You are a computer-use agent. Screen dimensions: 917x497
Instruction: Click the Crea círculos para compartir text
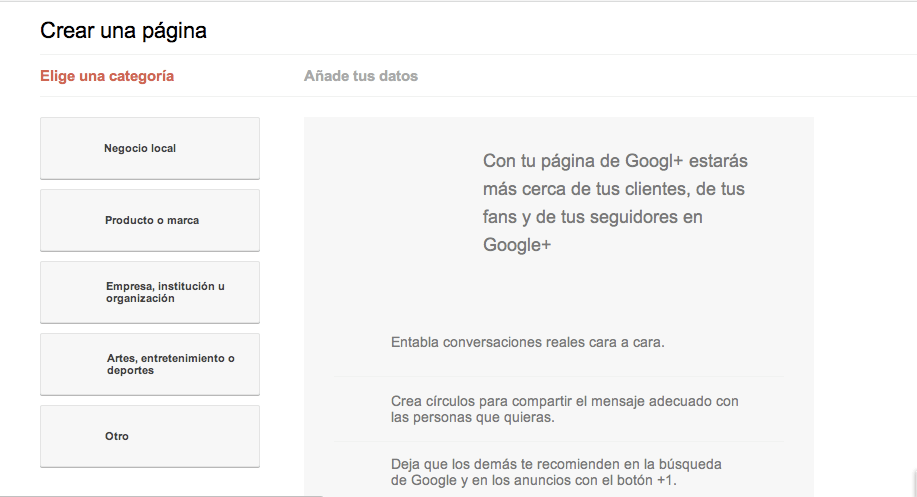pos(564,401)
